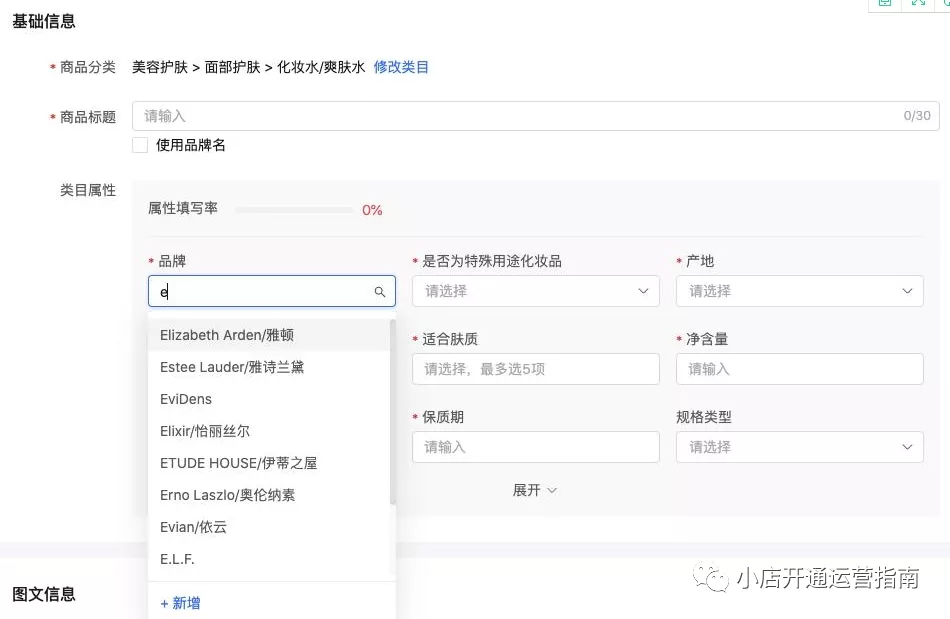The height and width of the screenshot is (619, 950).
Task: Click the 净含量 input field
Action: (800, 369)
